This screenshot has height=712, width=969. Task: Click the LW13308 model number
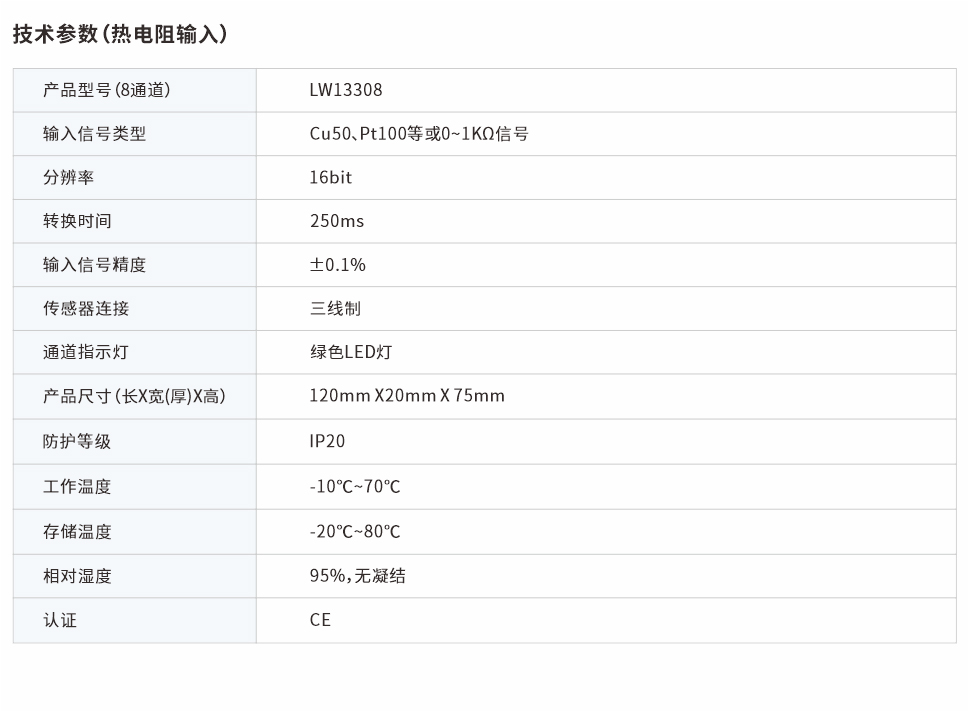346,90
